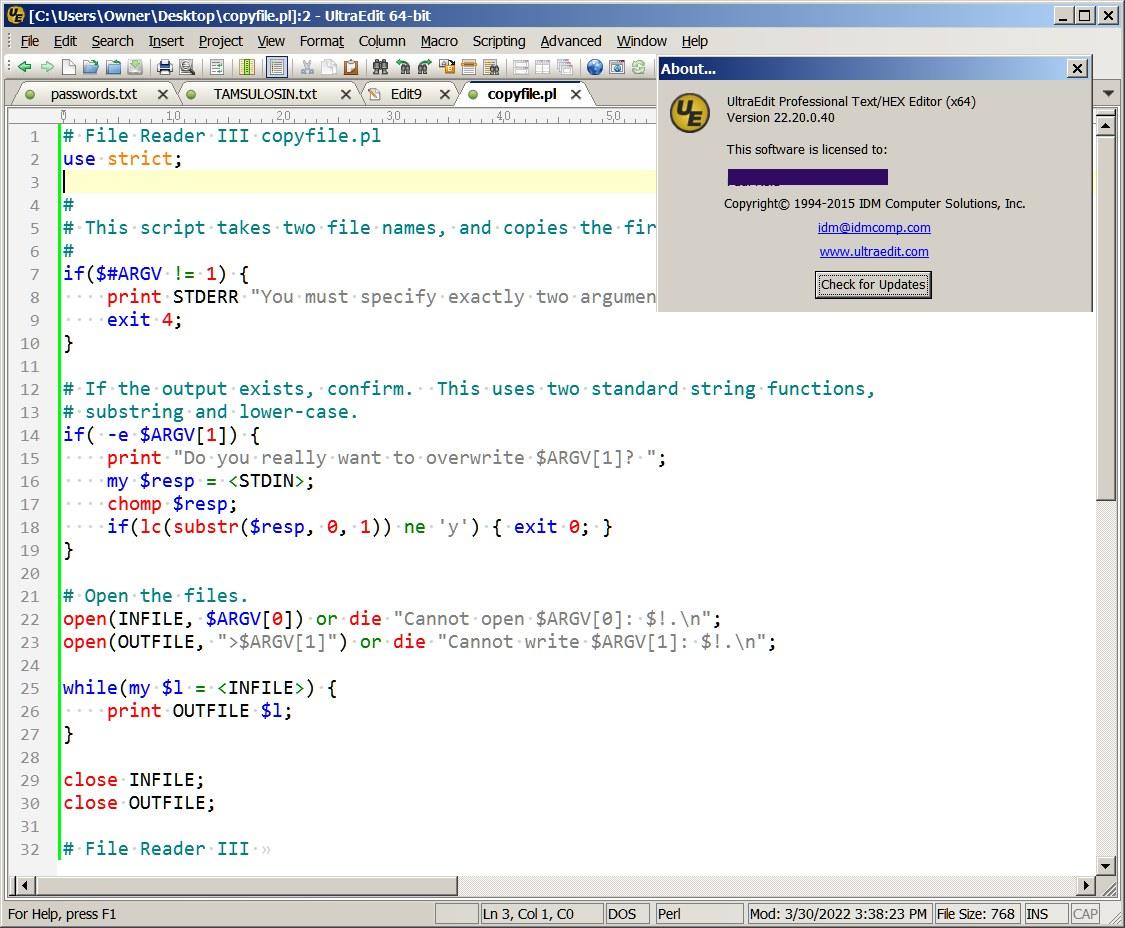Screen dimensions: 1125x928
Task: Click the Print toolbar icon
Action: [165, 67]
